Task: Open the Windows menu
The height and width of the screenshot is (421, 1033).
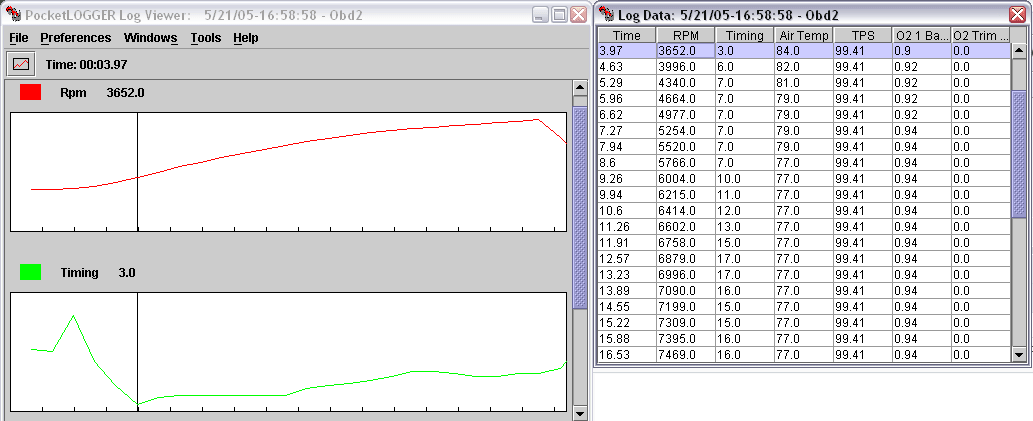Action: tap(150, 38)
